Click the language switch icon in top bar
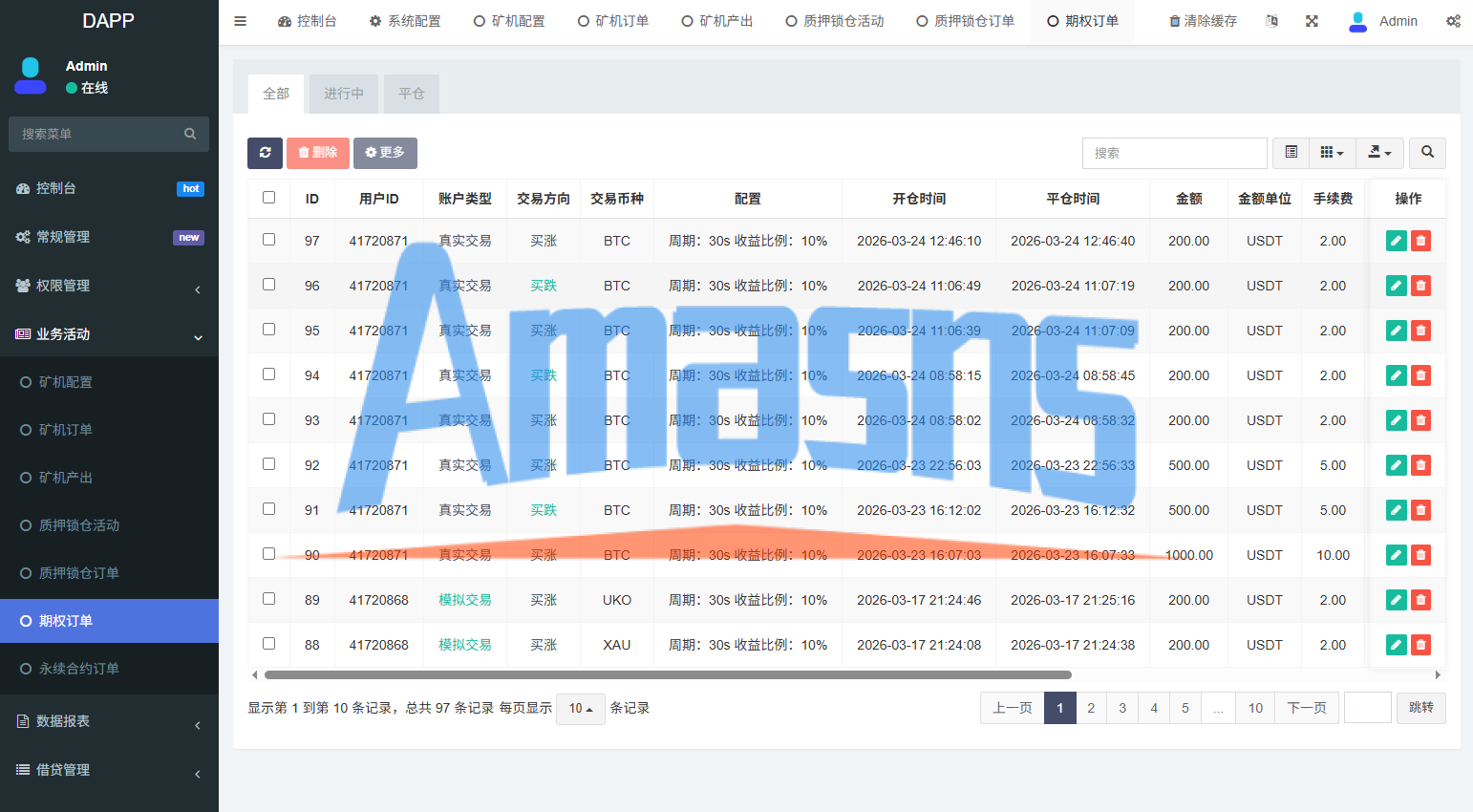The width and height of the screenshot is (1473, 812). tap(1271, 21)
